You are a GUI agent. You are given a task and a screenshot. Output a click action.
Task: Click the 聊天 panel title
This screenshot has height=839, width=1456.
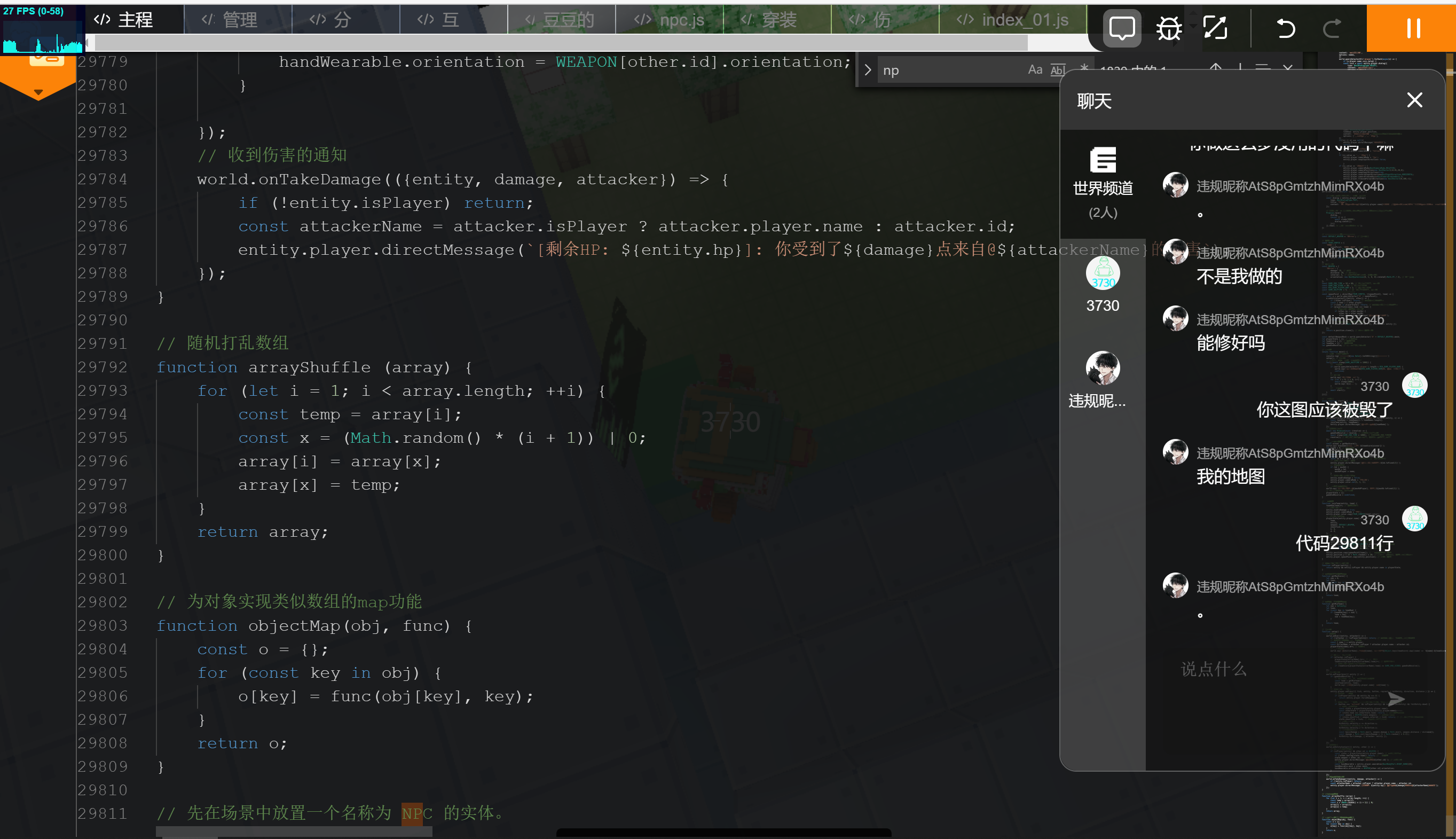(1093, 101)
